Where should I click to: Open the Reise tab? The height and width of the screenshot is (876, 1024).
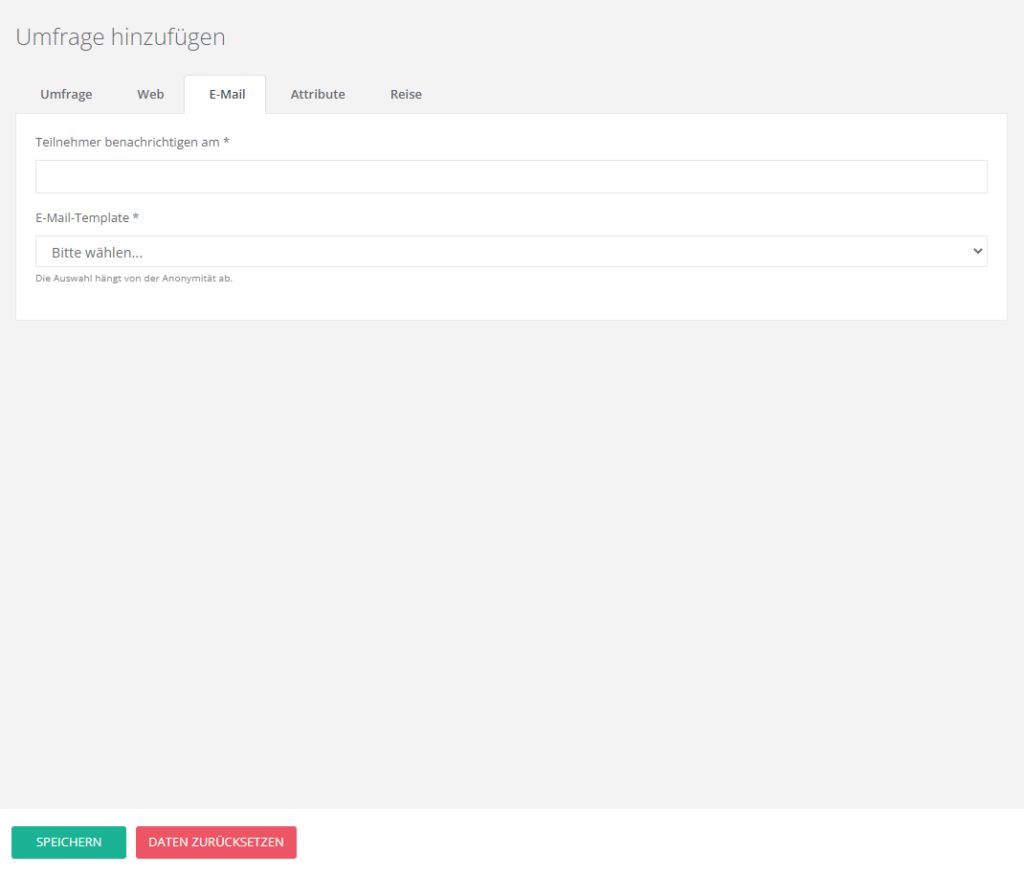[405, 94]
